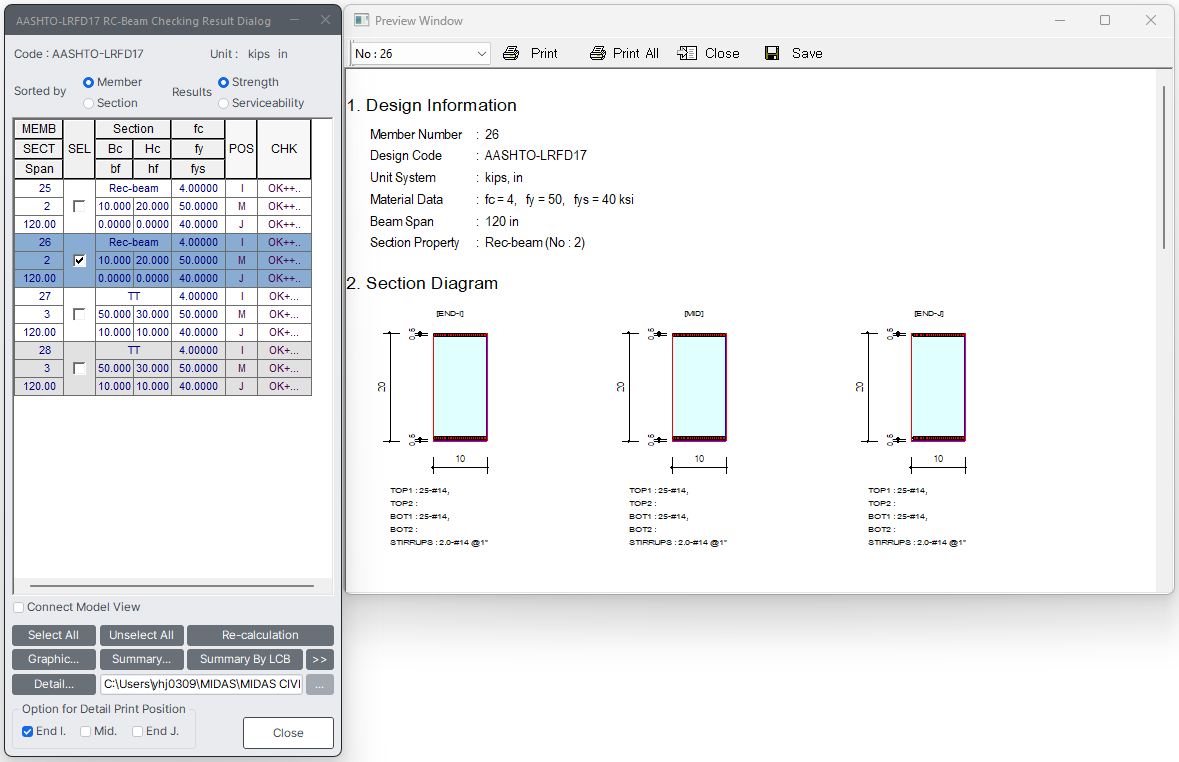Click the output file path field

click(x=202, y=685)
